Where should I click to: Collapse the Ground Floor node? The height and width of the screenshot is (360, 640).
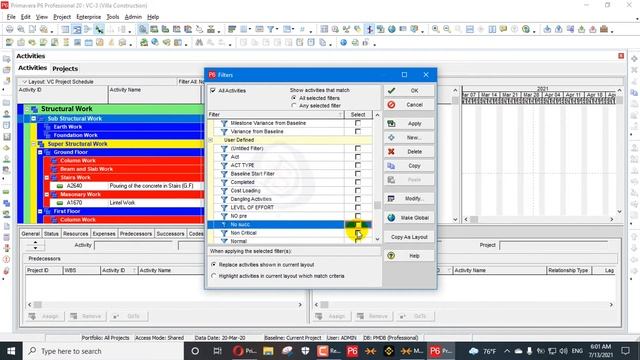[40, 152]
